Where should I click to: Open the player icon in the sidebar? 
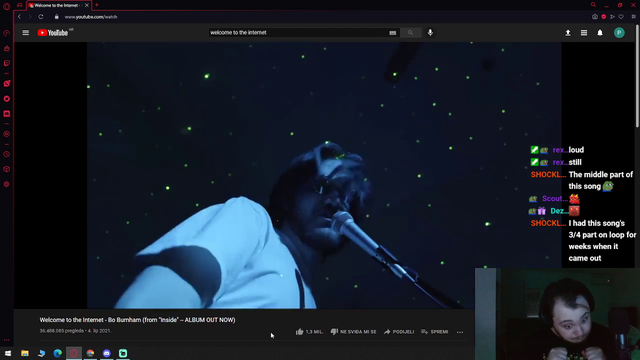coord(7,134)
